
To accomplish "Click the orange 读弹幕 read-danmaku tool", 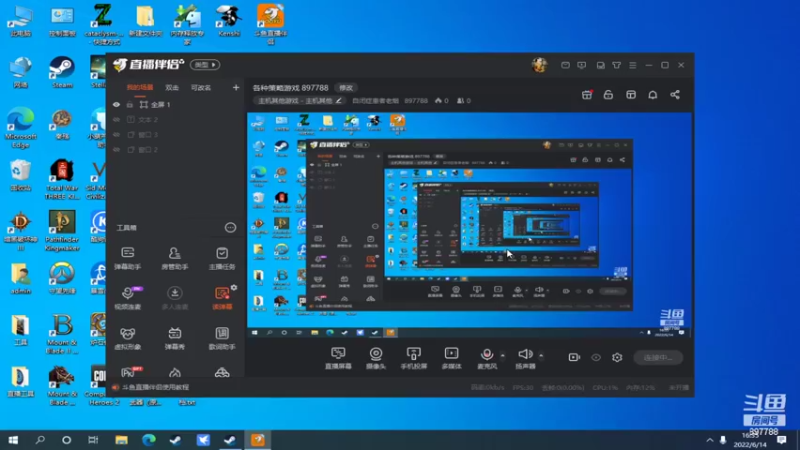I will (222, 298).
